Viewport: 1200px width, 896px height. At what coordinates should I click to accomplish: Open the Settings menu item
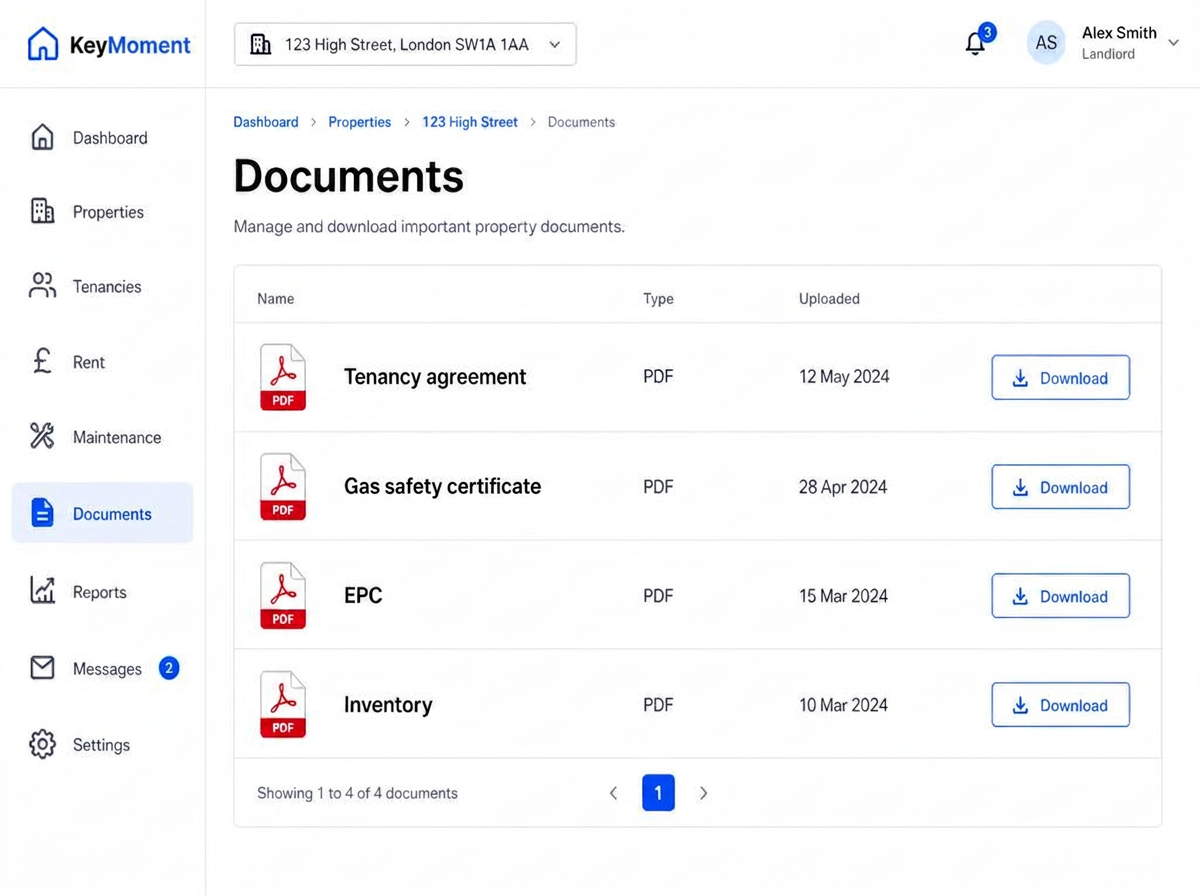pyautogui.click(x=102, y=745)
